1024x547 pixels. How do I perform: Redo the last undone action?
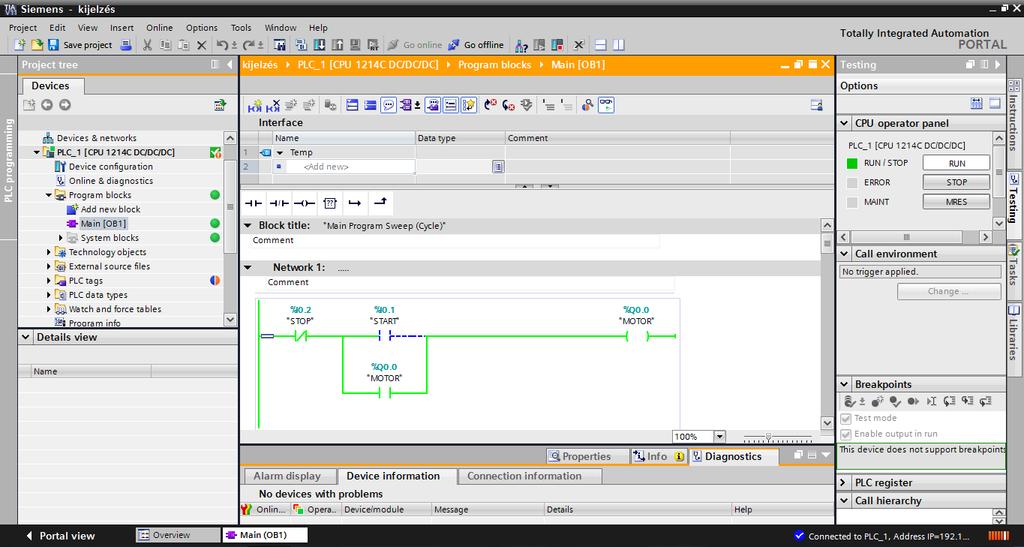coord(249,45)
